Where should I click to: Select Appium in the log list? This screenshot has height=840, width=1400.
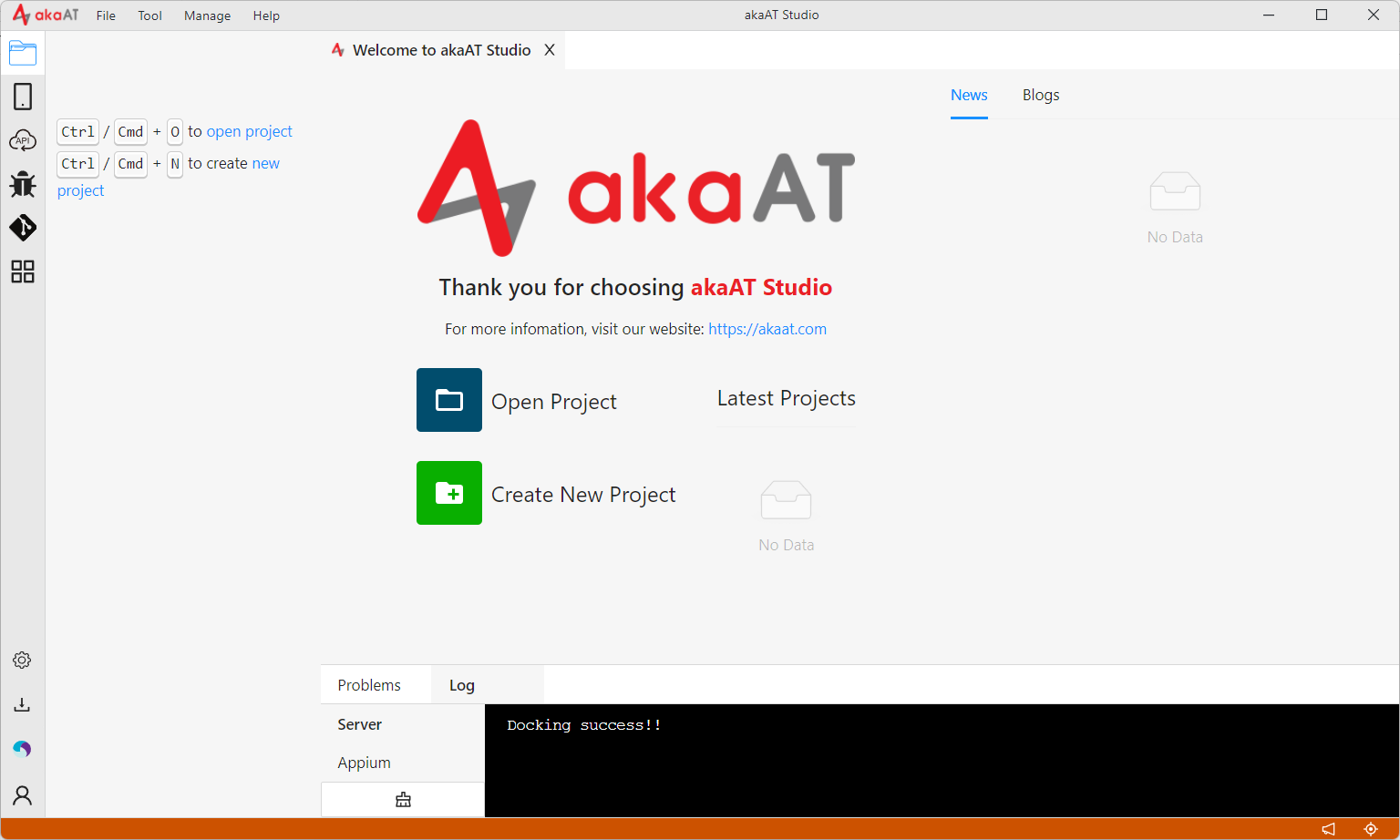click(364, 763)
